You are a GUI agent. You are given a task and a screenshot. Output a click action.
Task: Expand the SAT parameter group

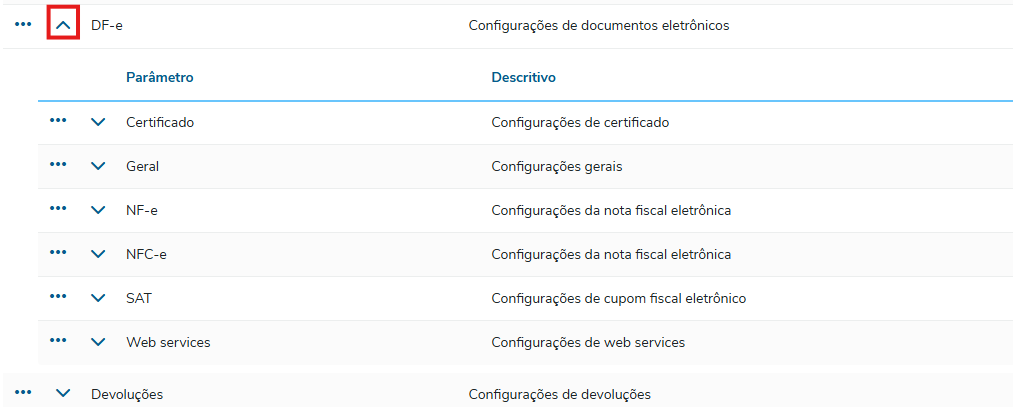point(98,298)
